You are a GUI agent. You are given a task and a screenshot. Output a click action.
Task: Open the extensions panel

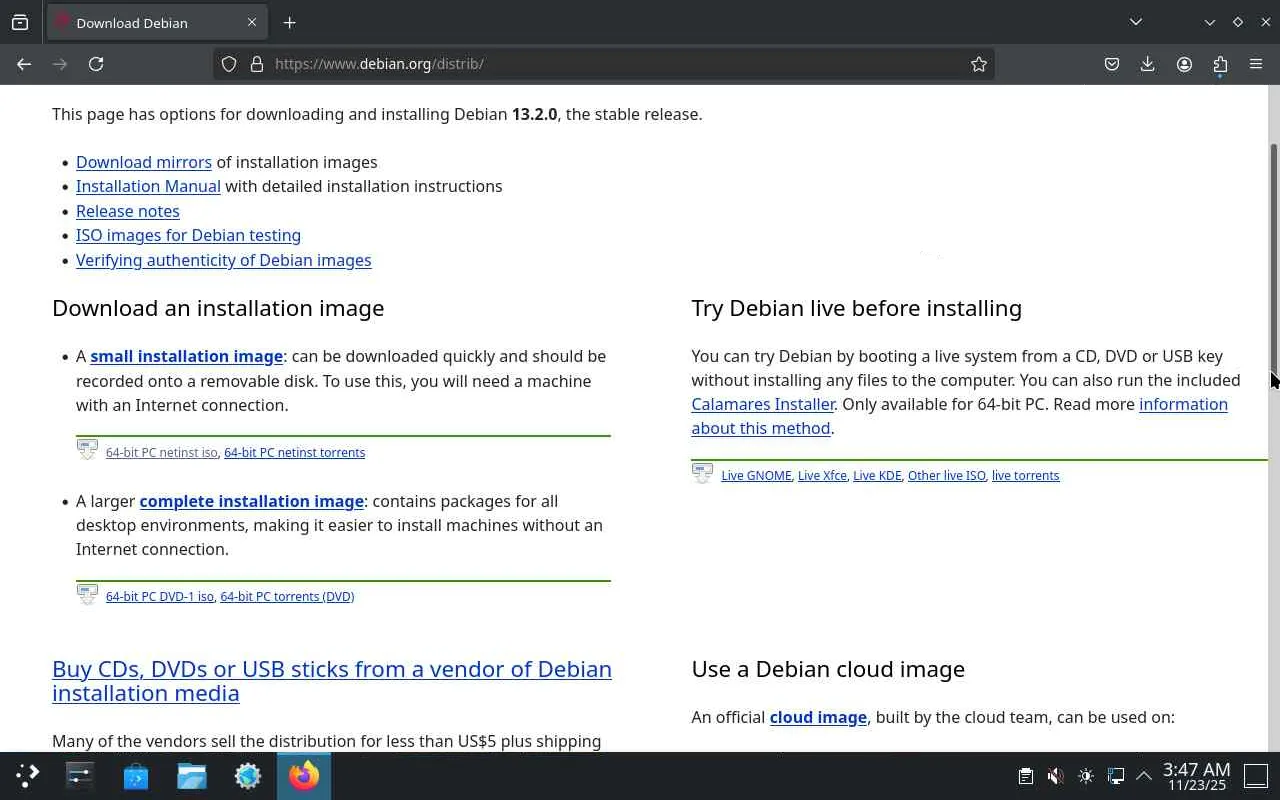1220,64
